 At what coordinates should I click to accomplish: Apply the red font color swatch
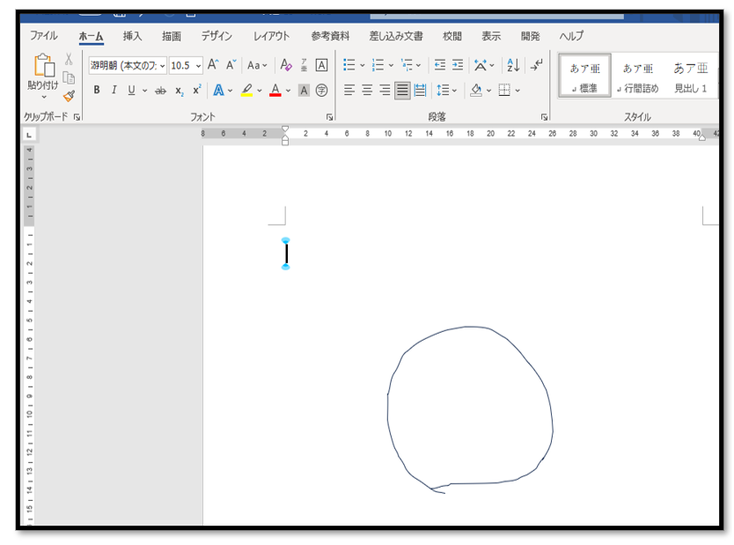(275, 90)
